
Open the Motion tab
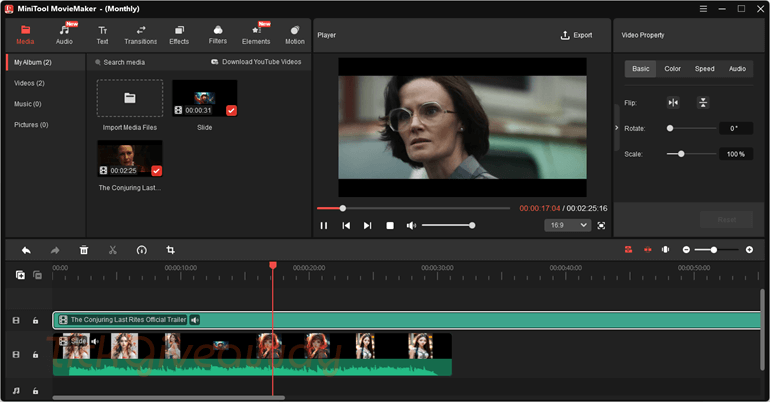(295, 35)
